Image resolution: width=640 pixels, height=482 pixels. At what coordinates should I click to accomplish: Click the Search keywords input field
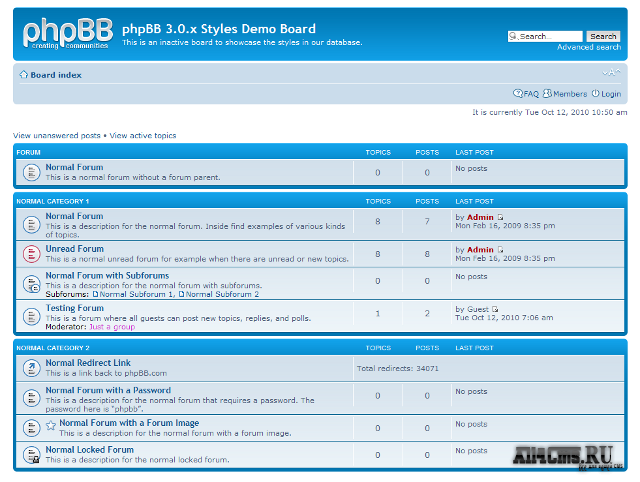(545, 36)
